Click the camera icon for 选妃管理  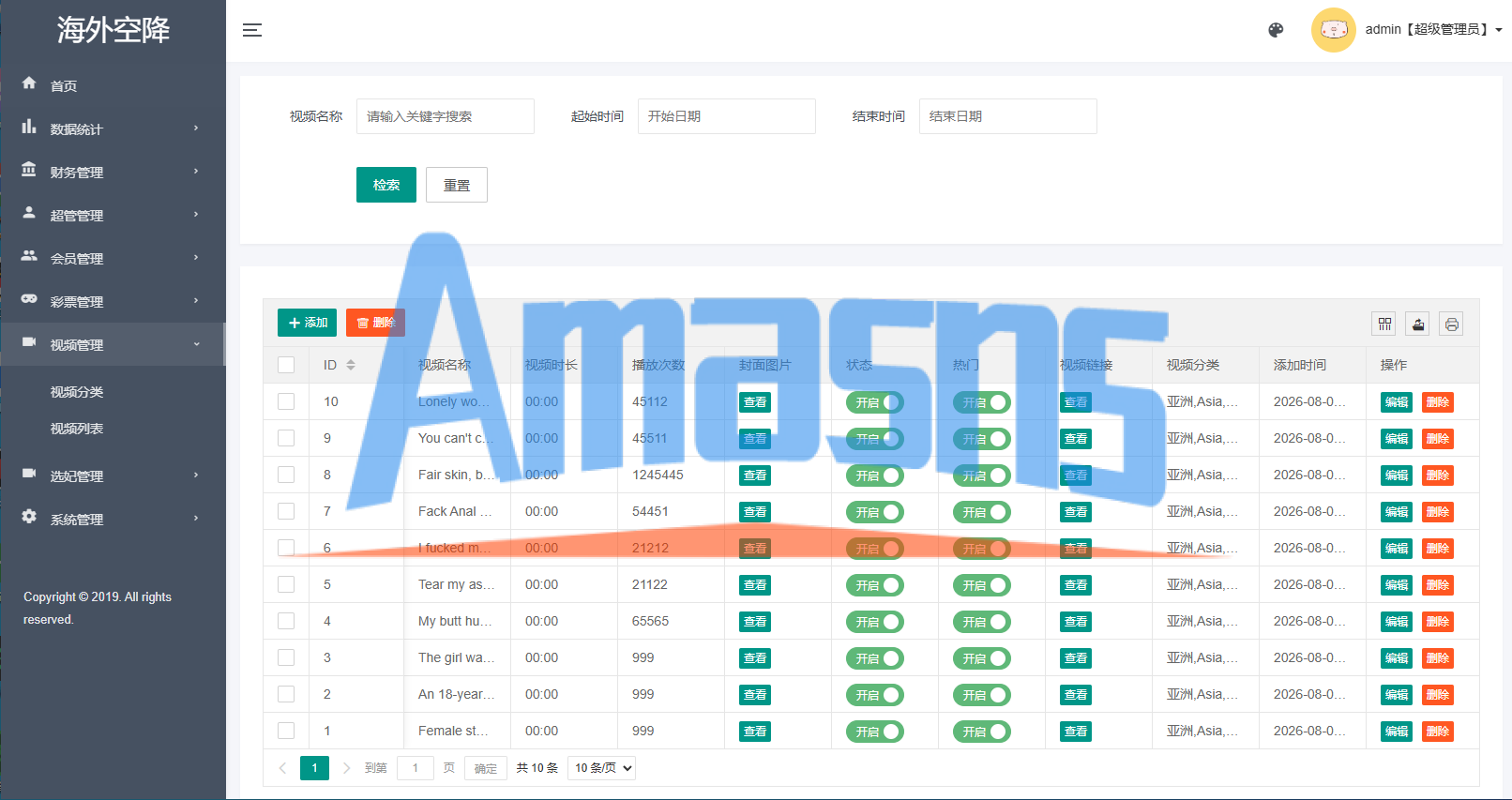point(29,474)
